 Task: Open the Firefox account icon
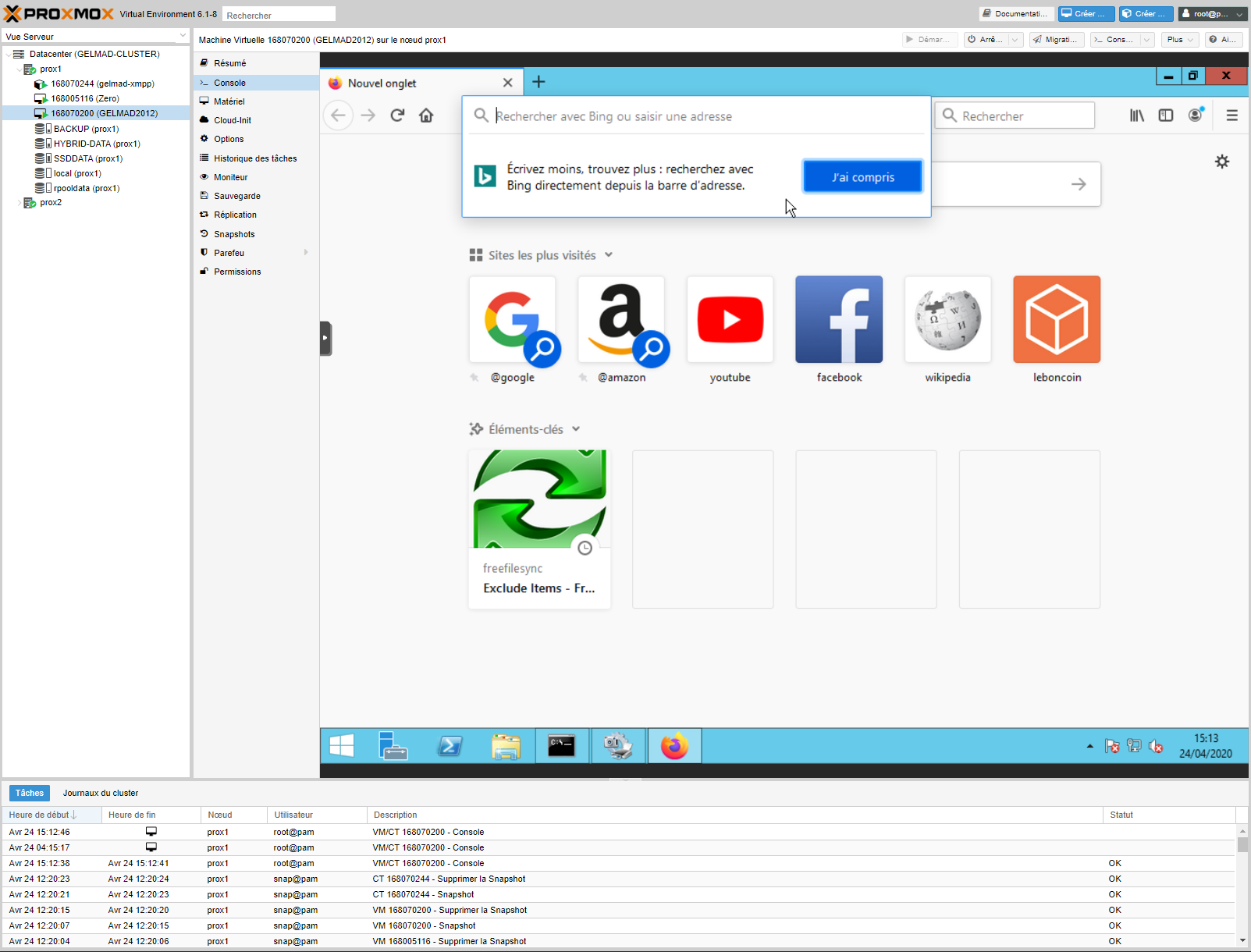point(1196,115)
